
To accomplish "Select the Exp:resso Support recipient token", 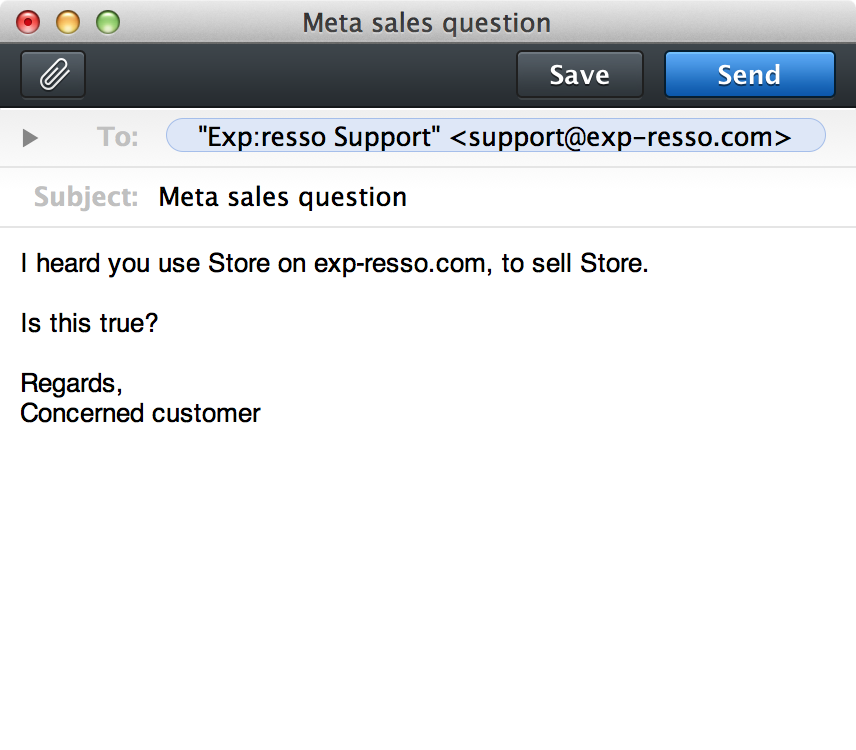I will (495, 135).
